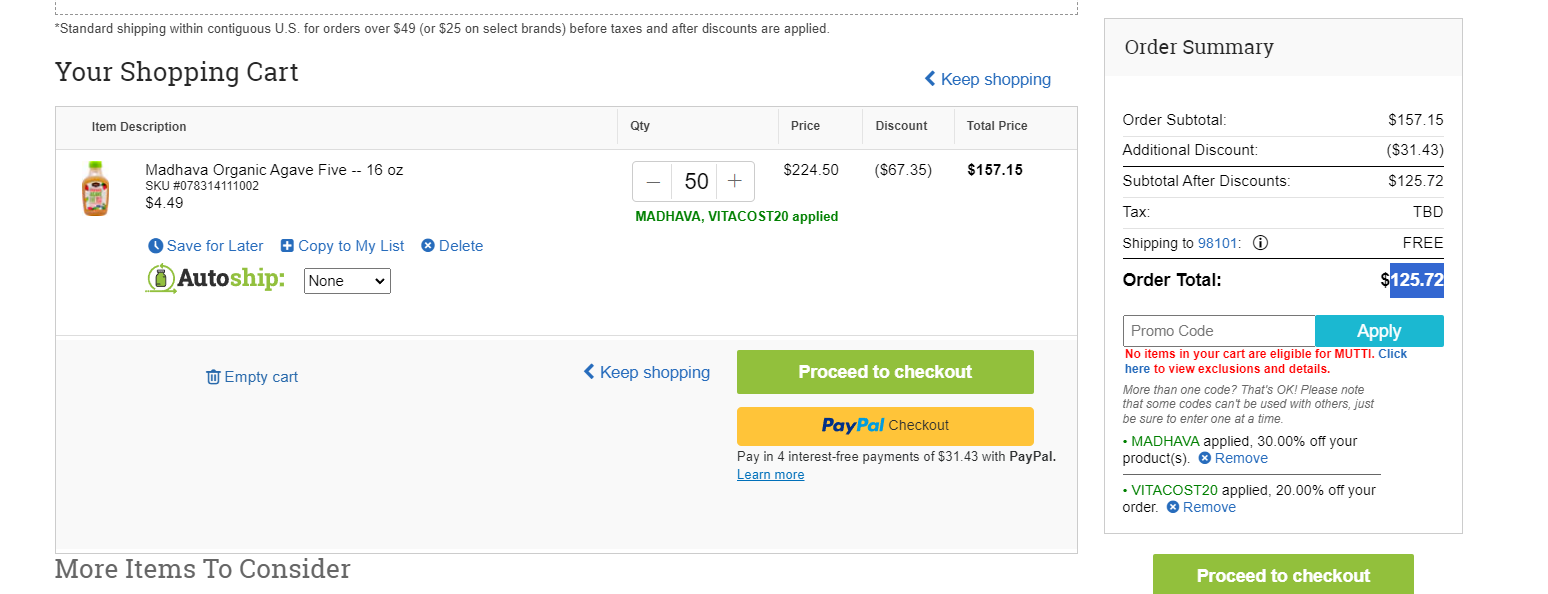Click the Promo Code input field
This screenshot has width=1548, height=594.
pos(1219,331)
